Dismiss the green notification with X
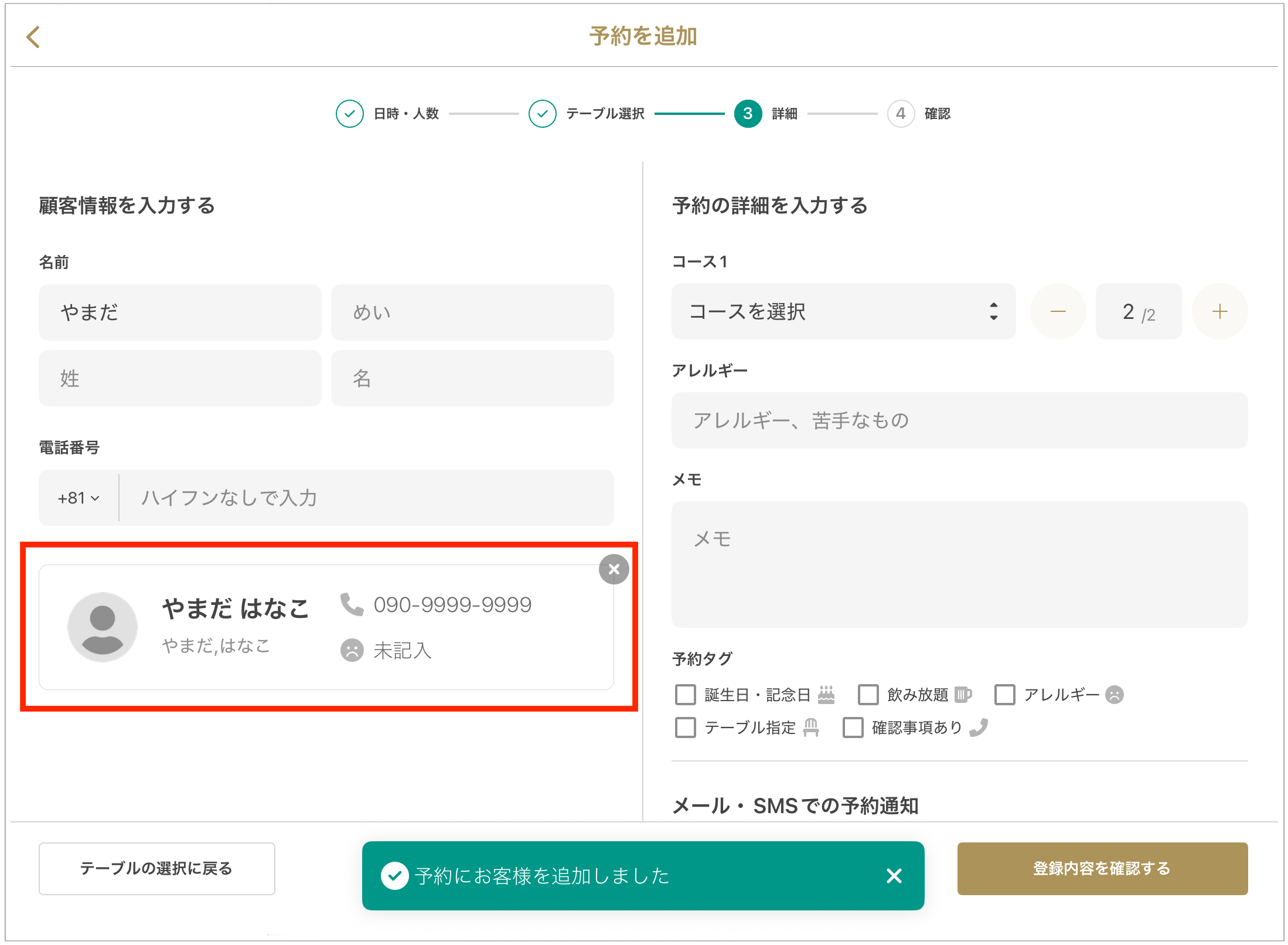Viewport: 1288px width, 945px height. [x=894, y=876]
